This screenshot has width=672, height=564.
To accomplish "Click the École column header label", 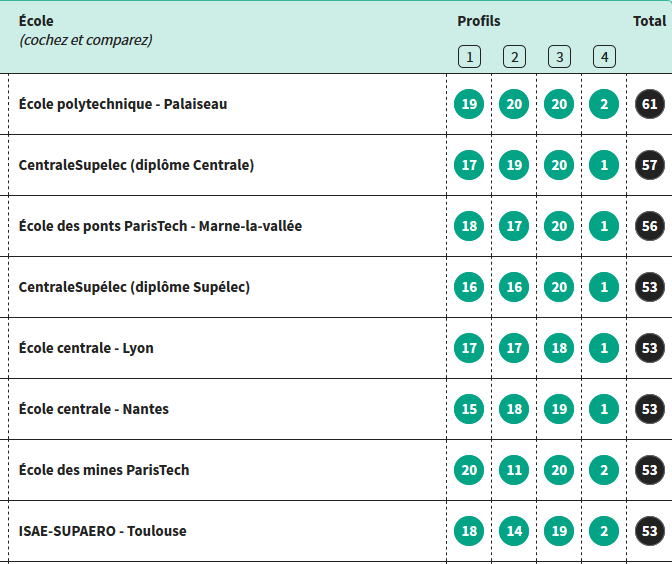I will pos(36,21).
